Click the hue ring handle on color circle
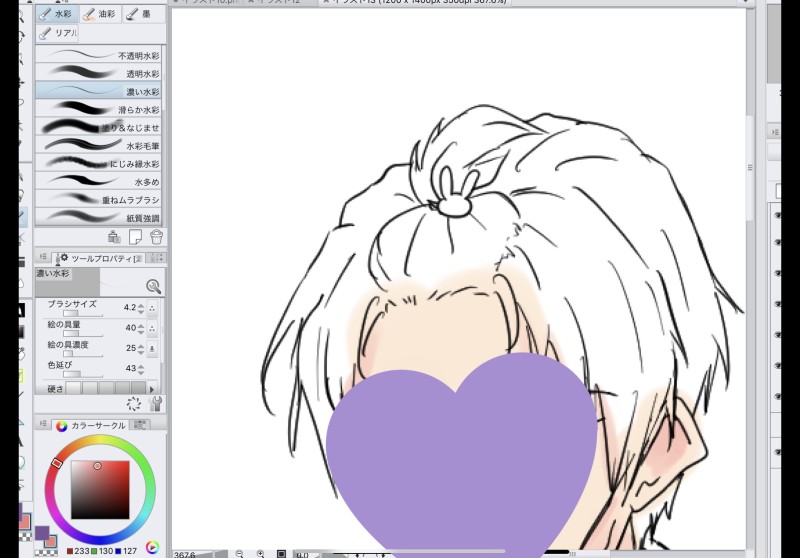This screenshot has width=800, height=558. 57,463
